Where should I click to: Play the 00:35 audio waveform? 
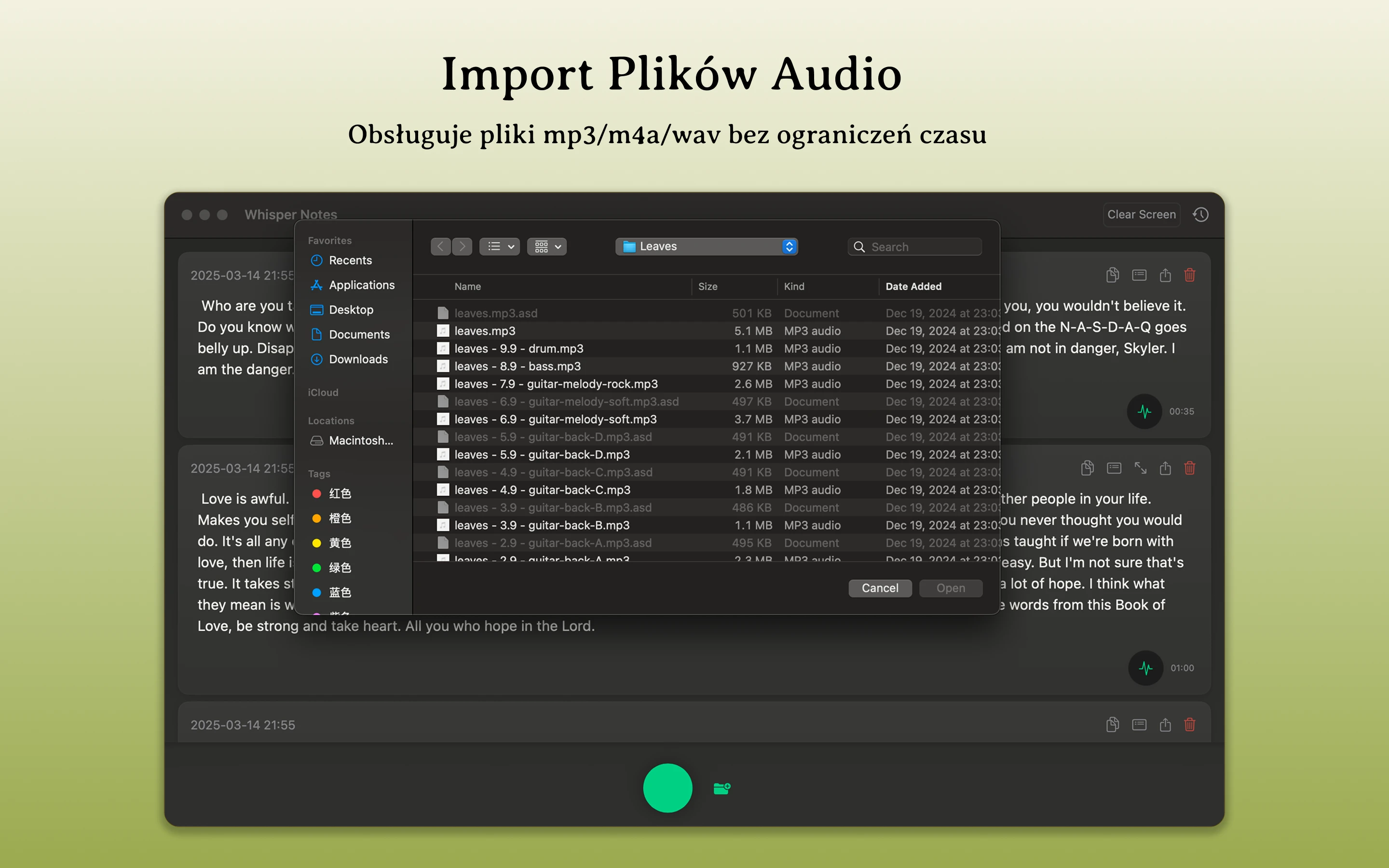[x=1144, y=411]
